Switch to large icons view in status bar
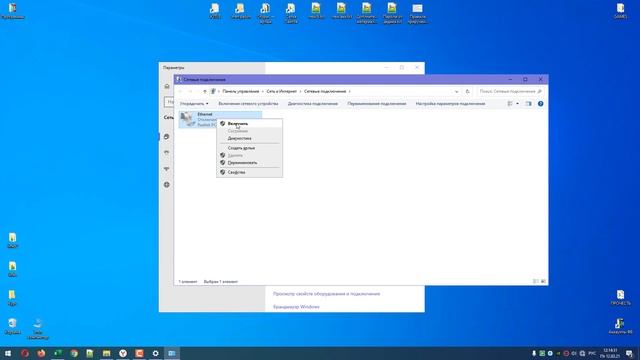640x360 pixels. pyautogui.click(x=543, y=281)
